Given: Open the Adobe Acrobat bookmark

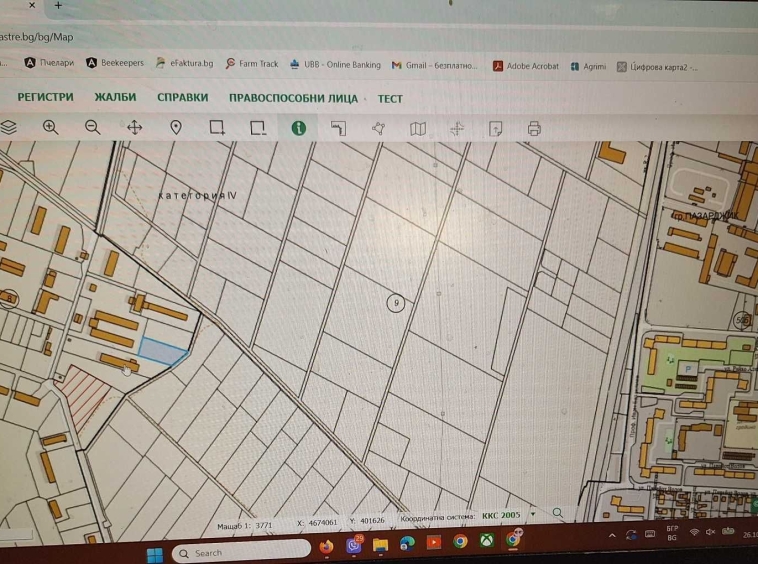Looking at the screenshot, I should pyautogui.click(x=525, y=66).
